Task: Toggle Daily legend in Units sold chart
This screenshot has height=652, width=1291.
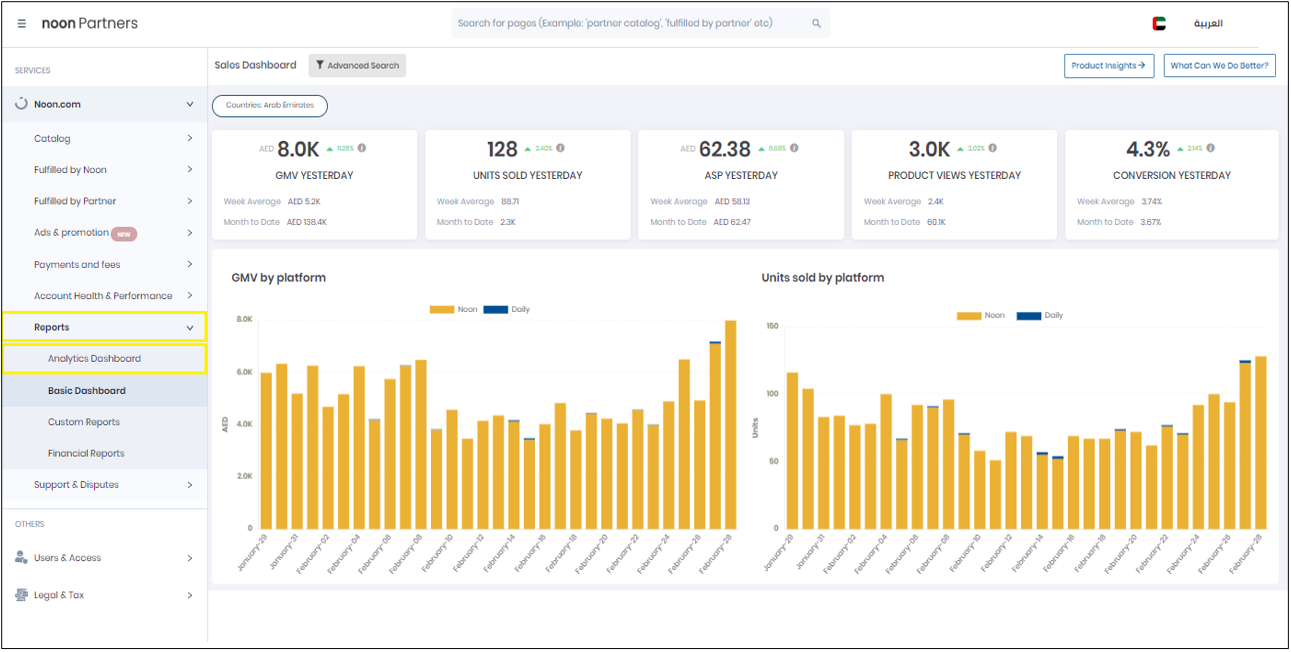Action: tap(1053, 316)
